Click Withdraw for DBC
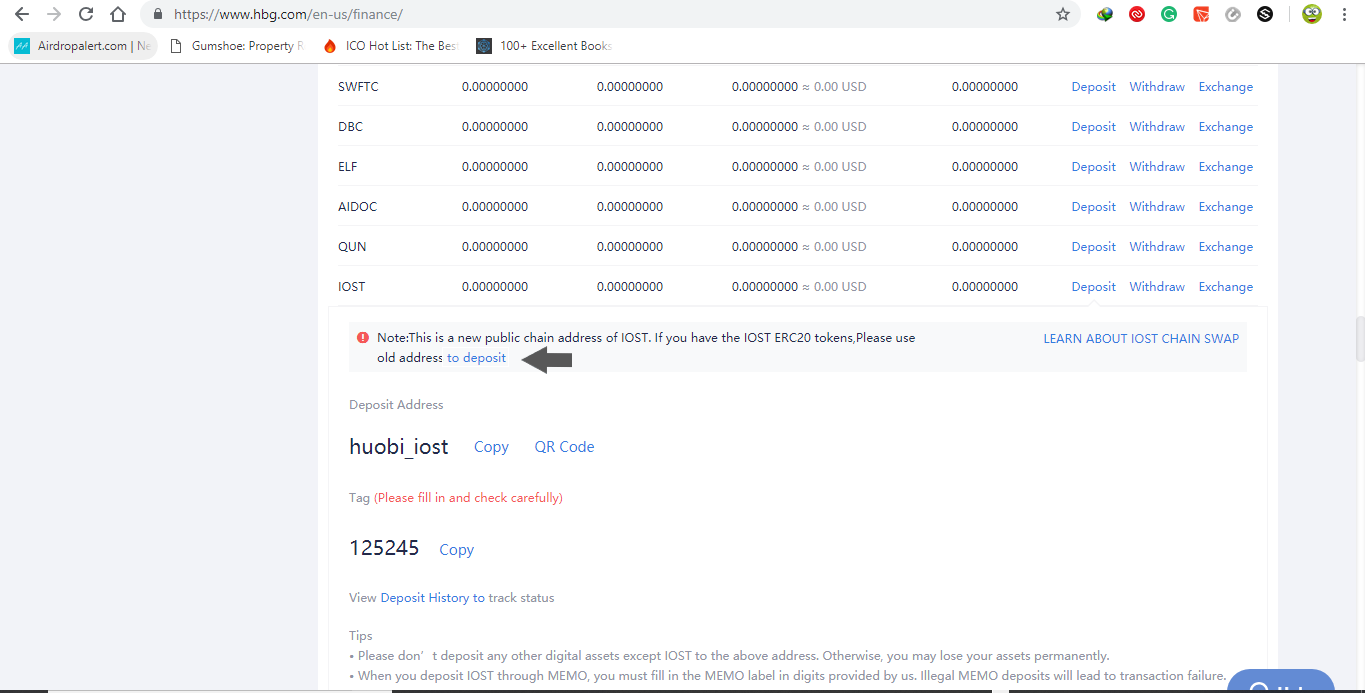This screenshot has height=693, width=1365. 1157,127
